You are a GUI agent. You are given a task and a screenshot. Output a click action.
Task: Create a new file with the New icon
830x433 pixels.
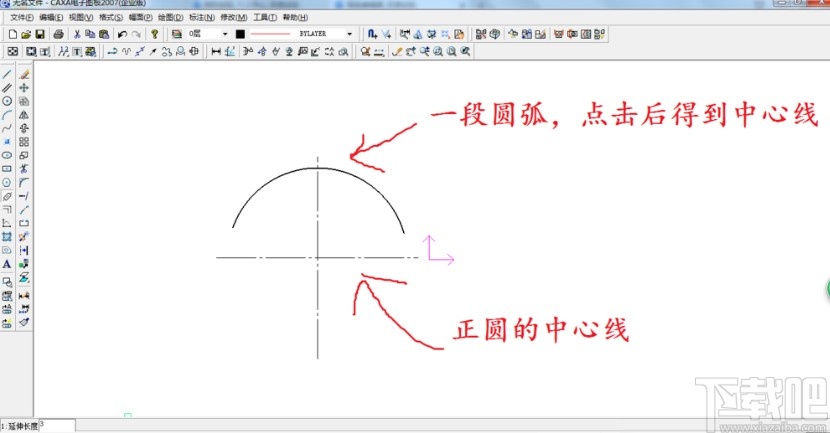pos(13,34)
